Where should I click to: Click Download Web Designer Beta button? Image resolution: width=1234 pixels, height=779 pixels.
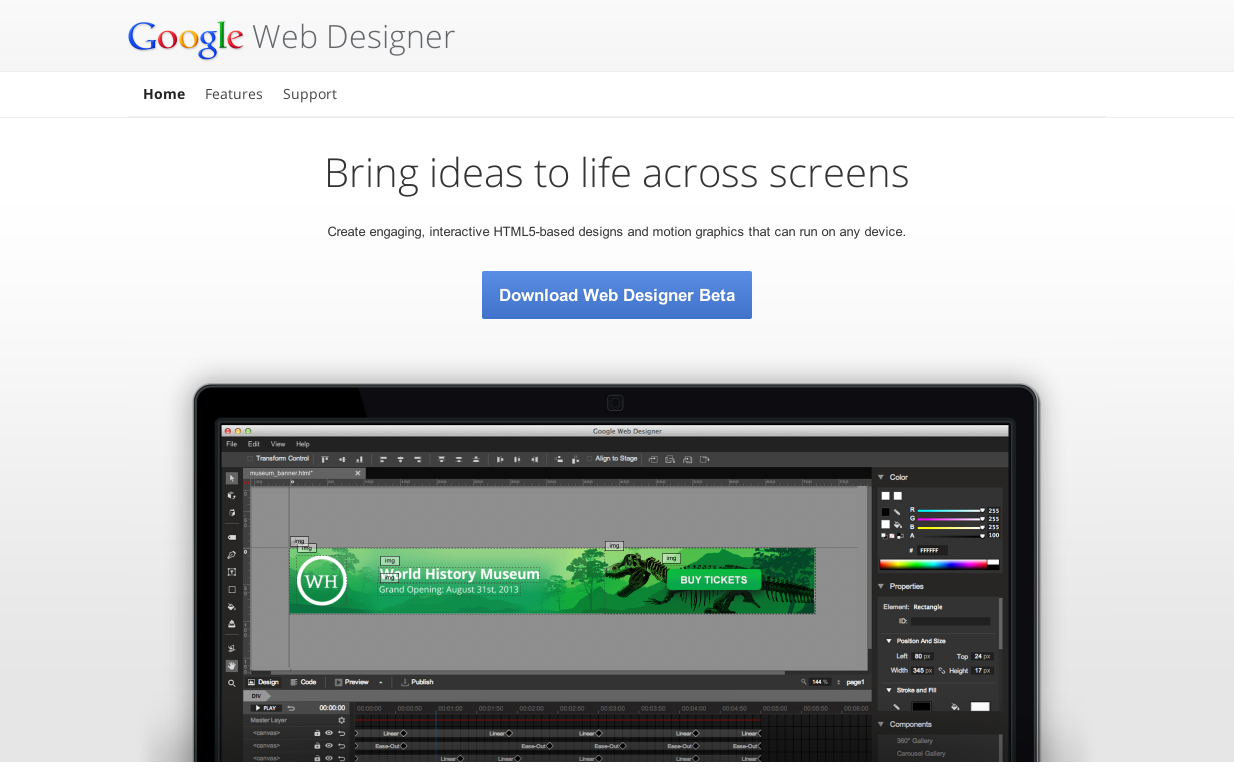click(617, 295)
